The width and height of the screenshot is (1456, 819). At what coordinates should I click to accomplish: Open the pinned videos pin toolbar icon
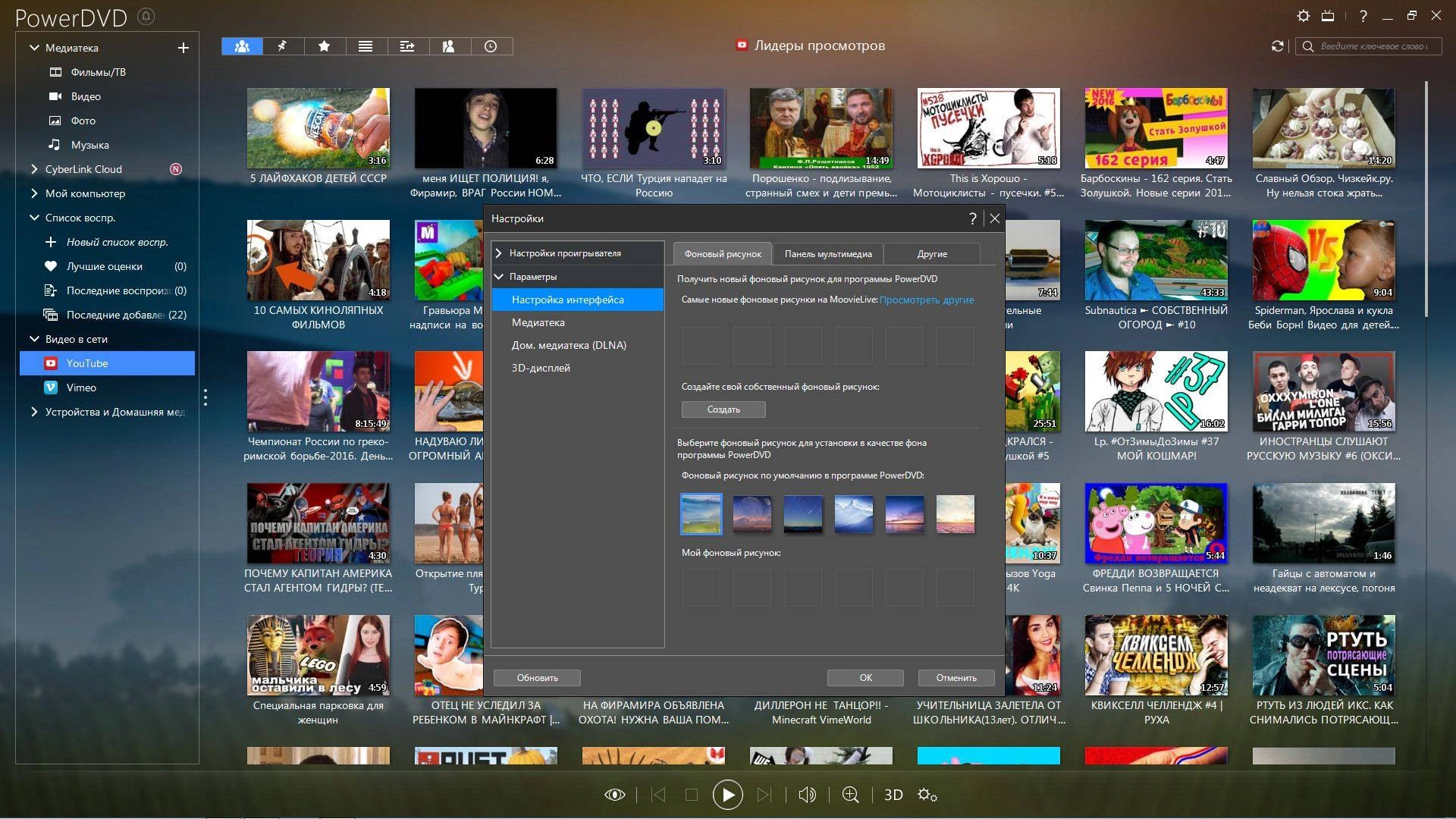283,46
